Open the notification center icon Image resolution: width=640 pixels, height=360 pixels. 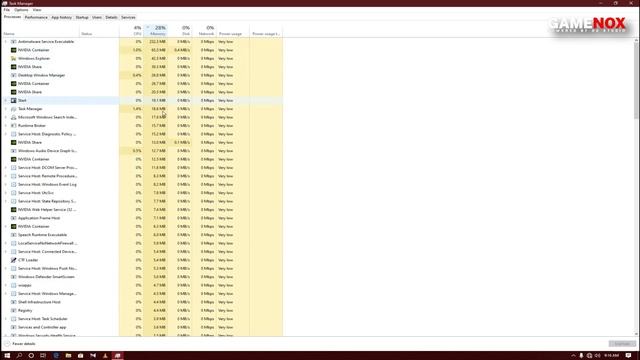[x=629, y=356]
